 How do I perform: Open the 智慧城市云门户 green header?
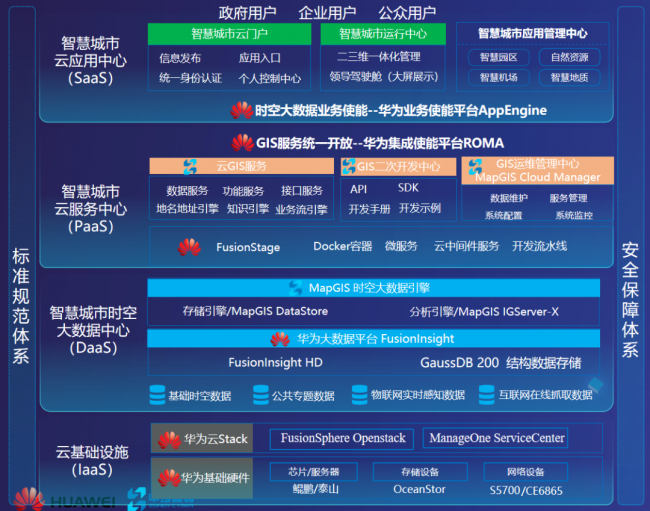pyautogui.click(x=229, y=34)
